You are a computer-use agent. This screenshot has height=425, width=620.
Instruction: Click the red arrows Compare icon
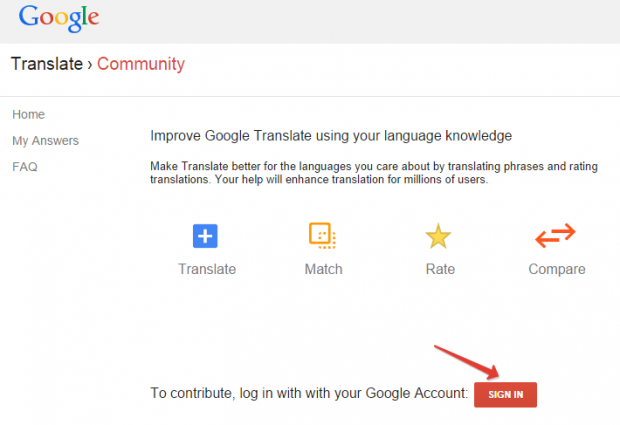pos(555,236)
